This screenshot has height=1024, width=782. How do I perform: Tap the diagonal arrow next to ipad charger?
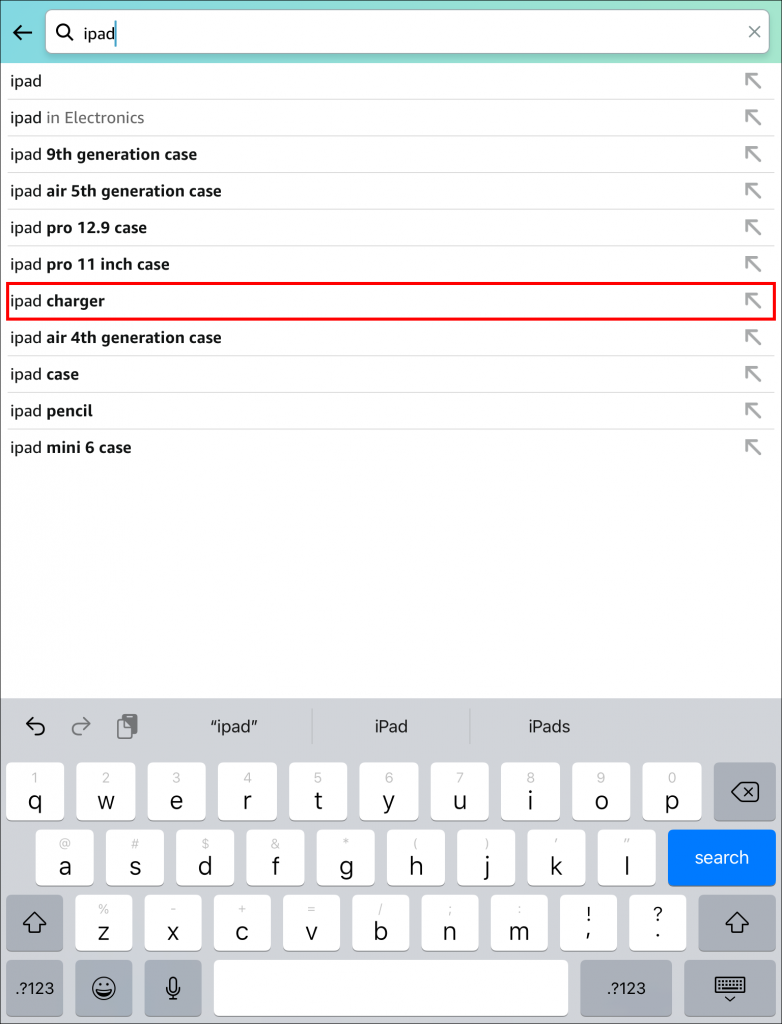click(x=752, y=300)
